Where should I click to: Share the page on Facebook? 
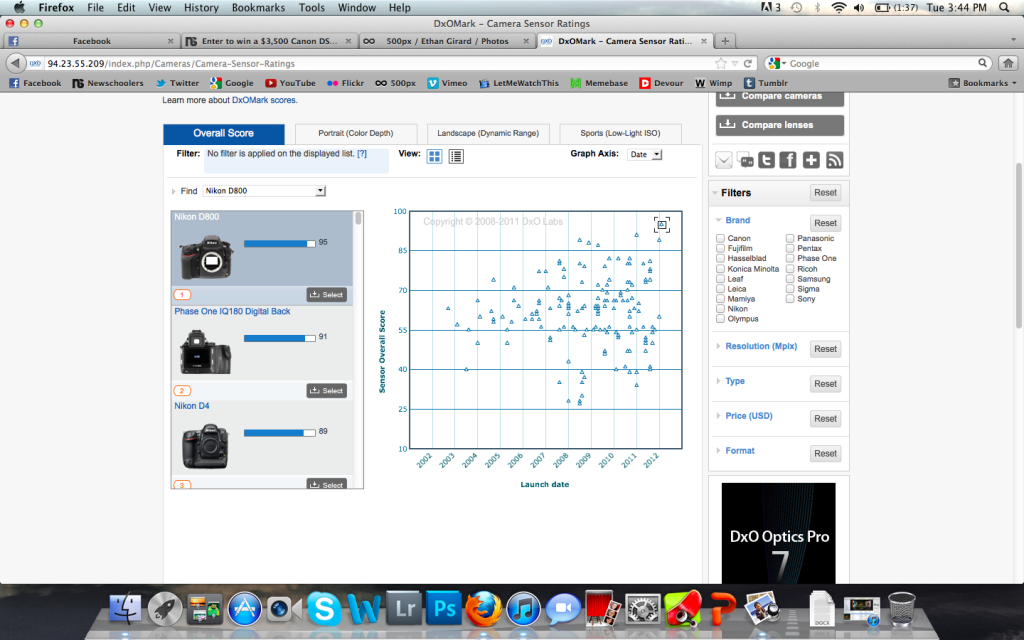point(787,160)
